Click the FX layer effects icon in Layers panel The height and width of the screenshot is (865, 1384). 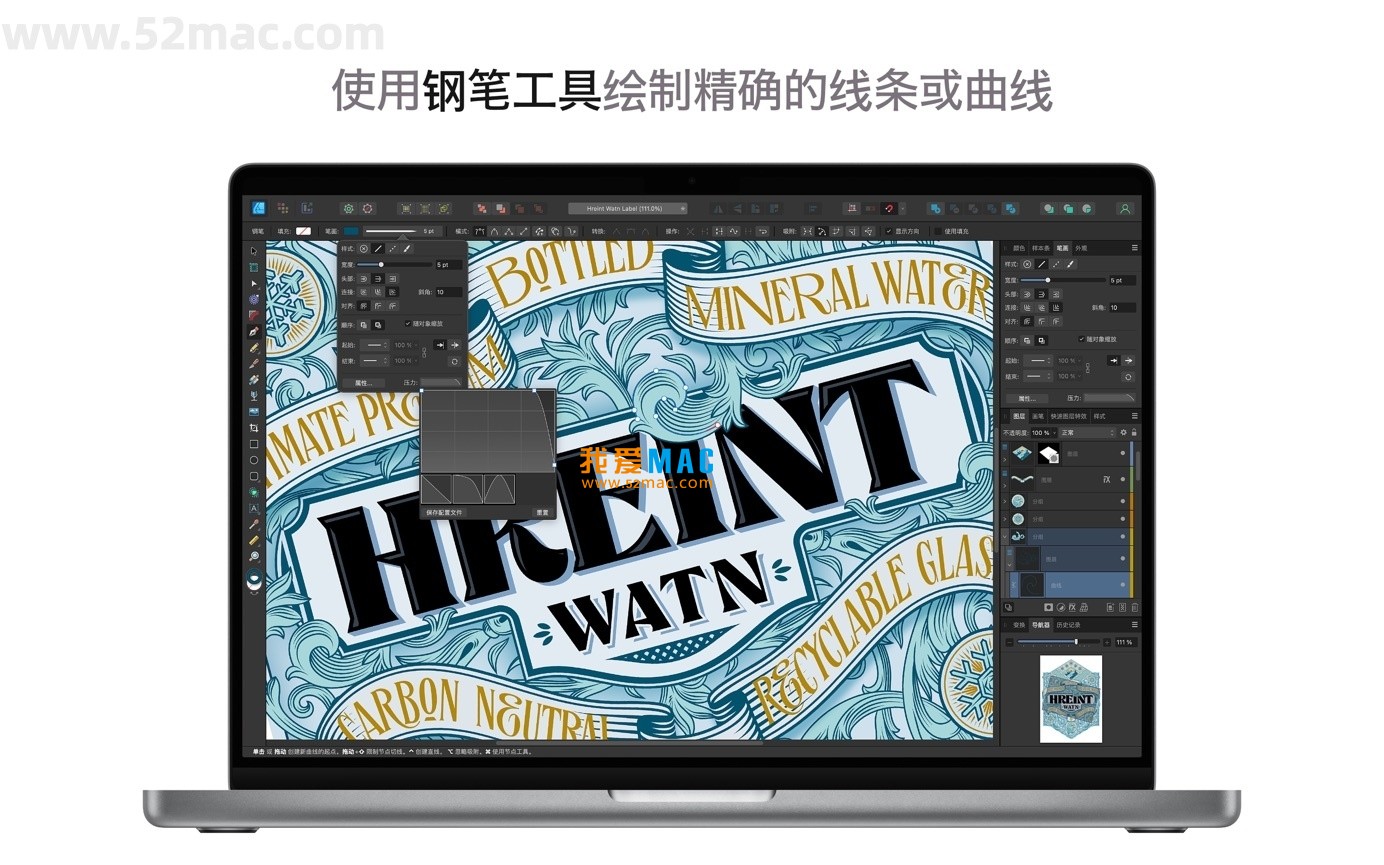pyautogui.click(x=1072, y=605)
